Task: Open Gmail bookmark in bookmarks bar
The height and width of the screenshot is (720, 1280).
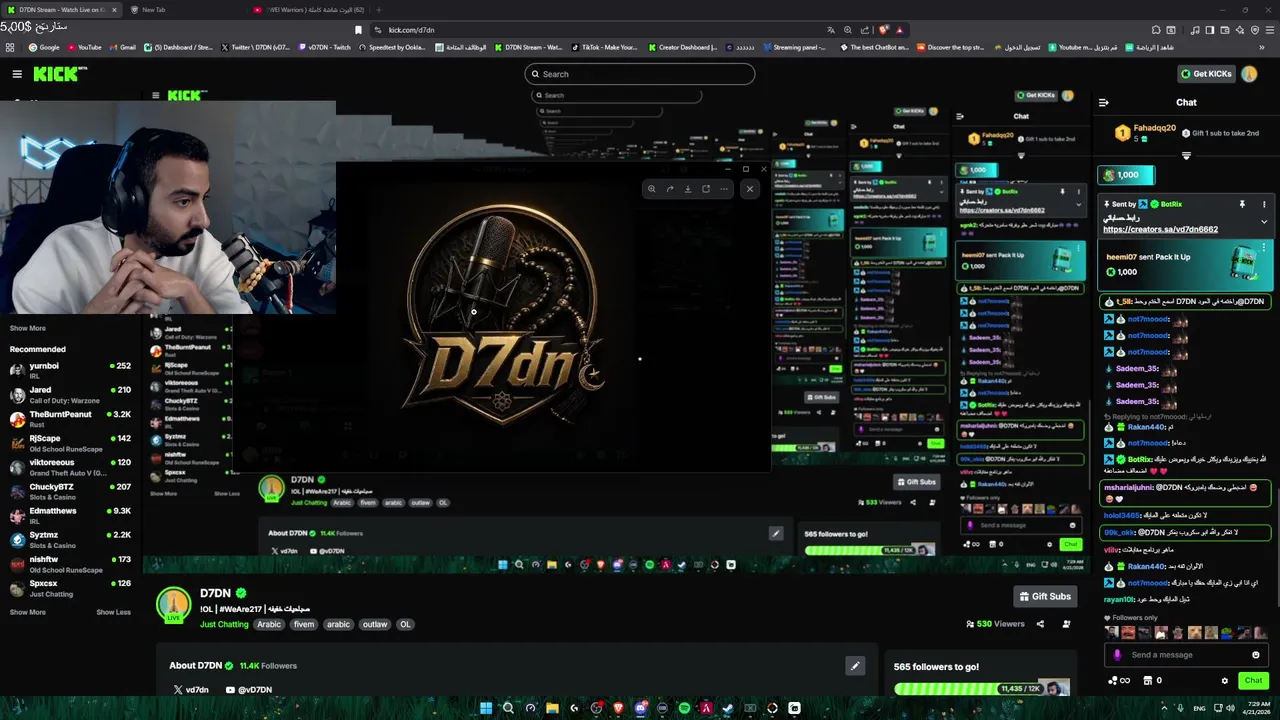Action: [x=122, y=47]
